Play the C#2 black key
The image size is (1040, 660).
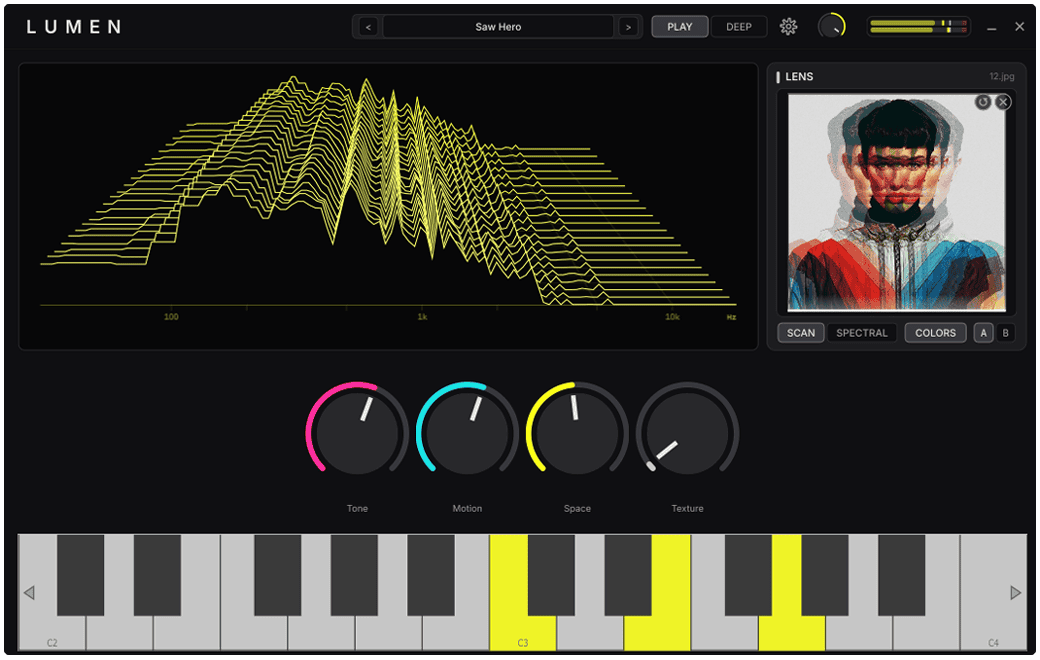pyautogui.click(x=80, y=574)
